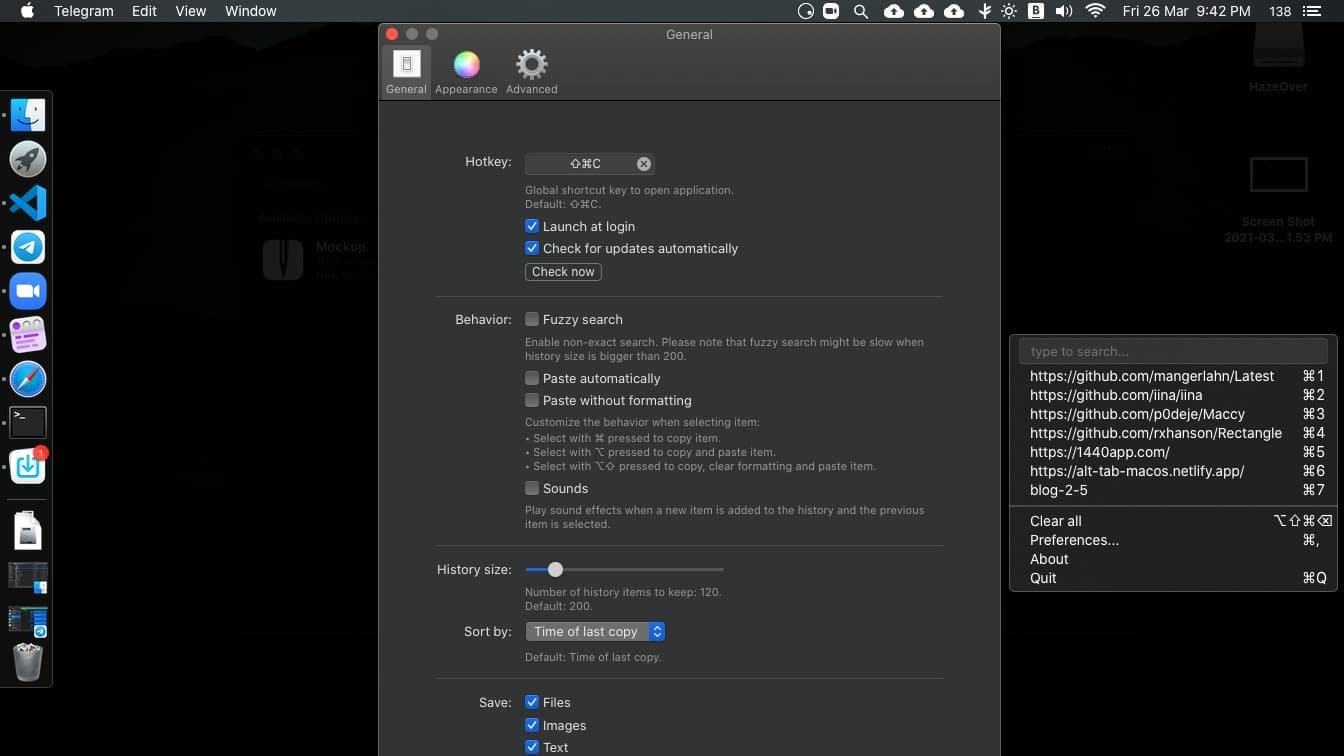Screen dimensions: 1344x756
Task: Turn on Sounds checkbox
Action: [532, 488]
